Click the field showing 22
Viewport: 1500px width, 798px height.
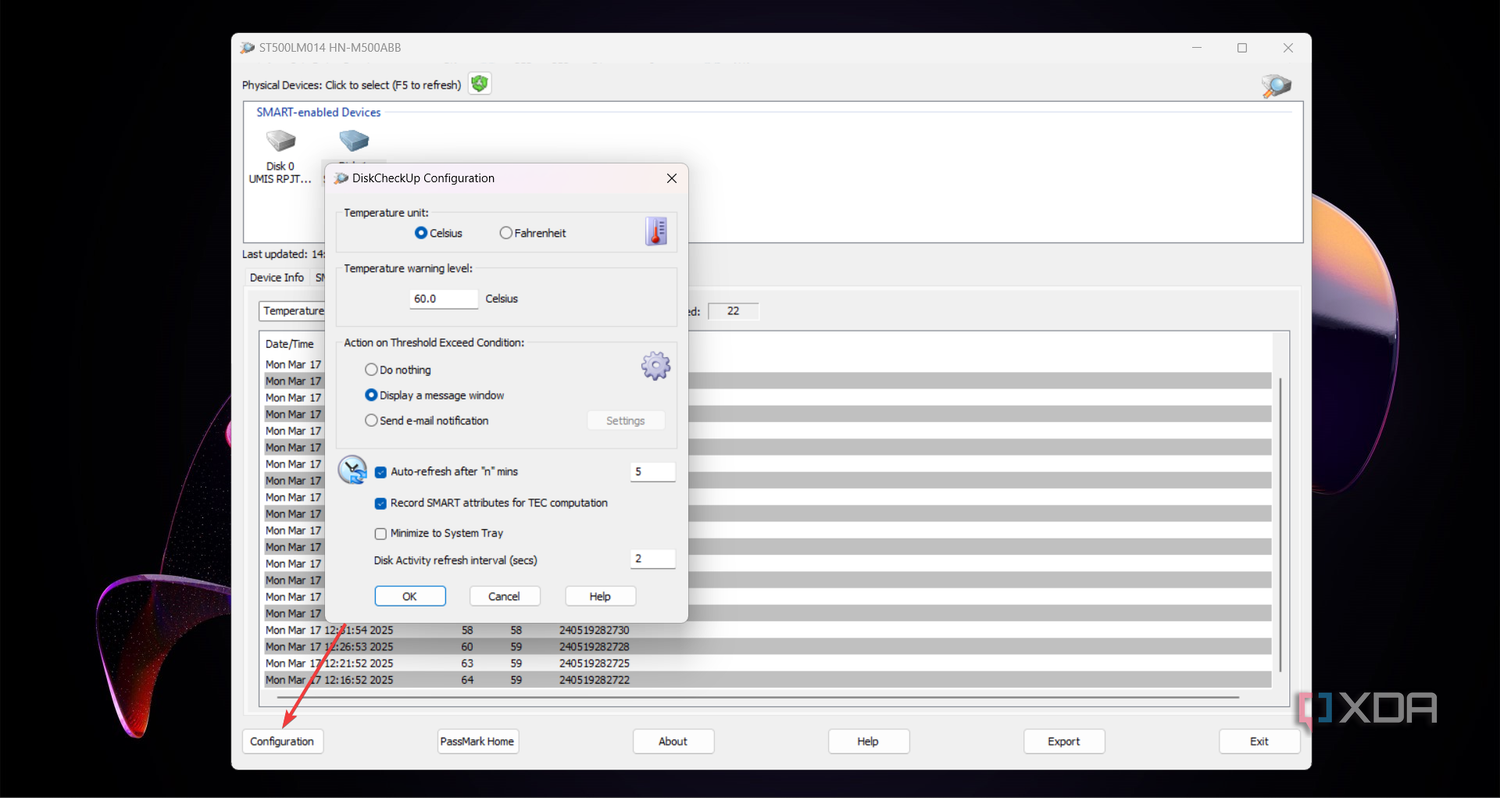coord(733,311)
